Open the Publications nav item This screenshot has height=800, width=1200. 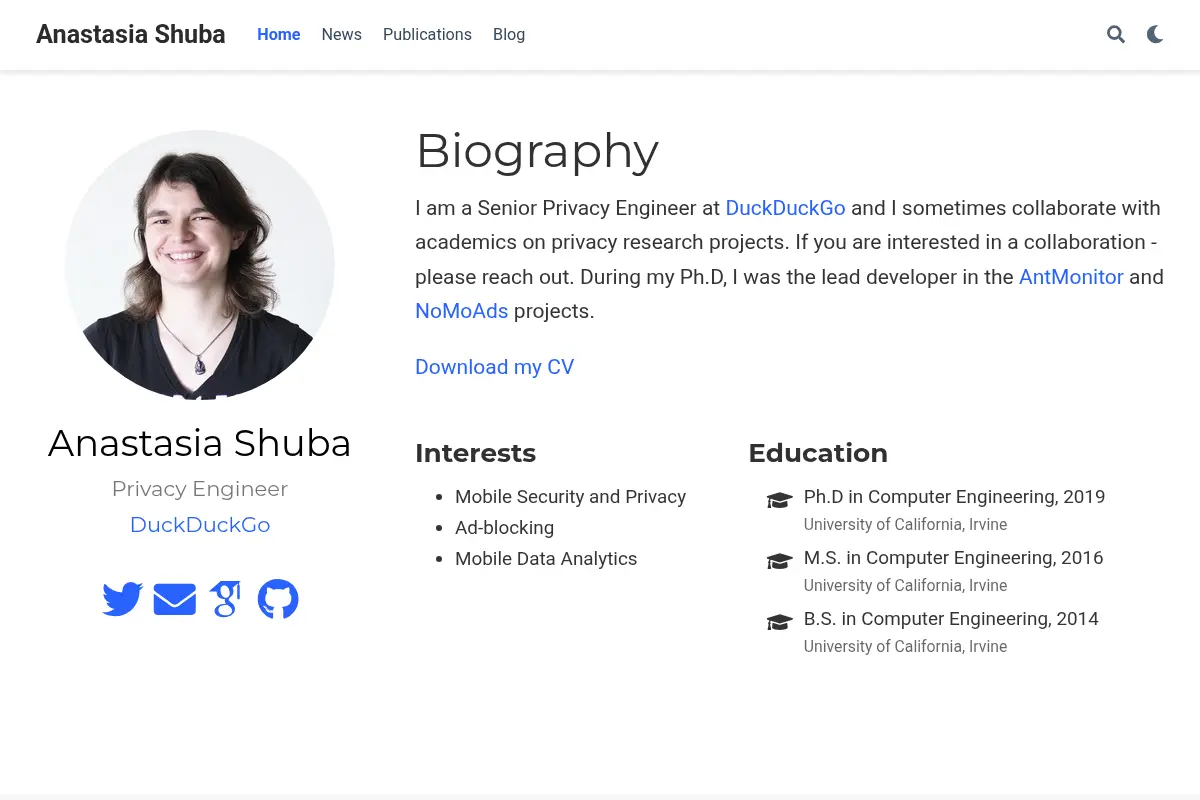pos(427,34)
